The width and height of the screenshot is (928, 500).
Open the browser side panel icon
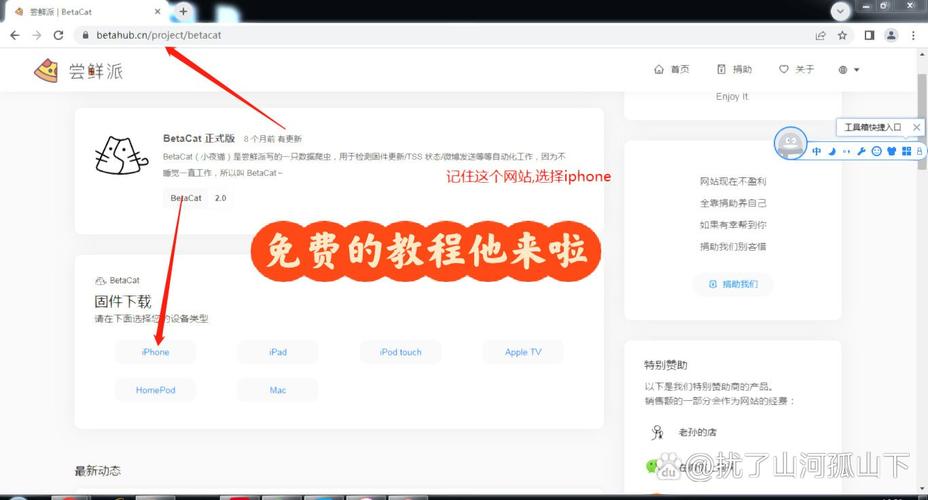coord(869,36)
